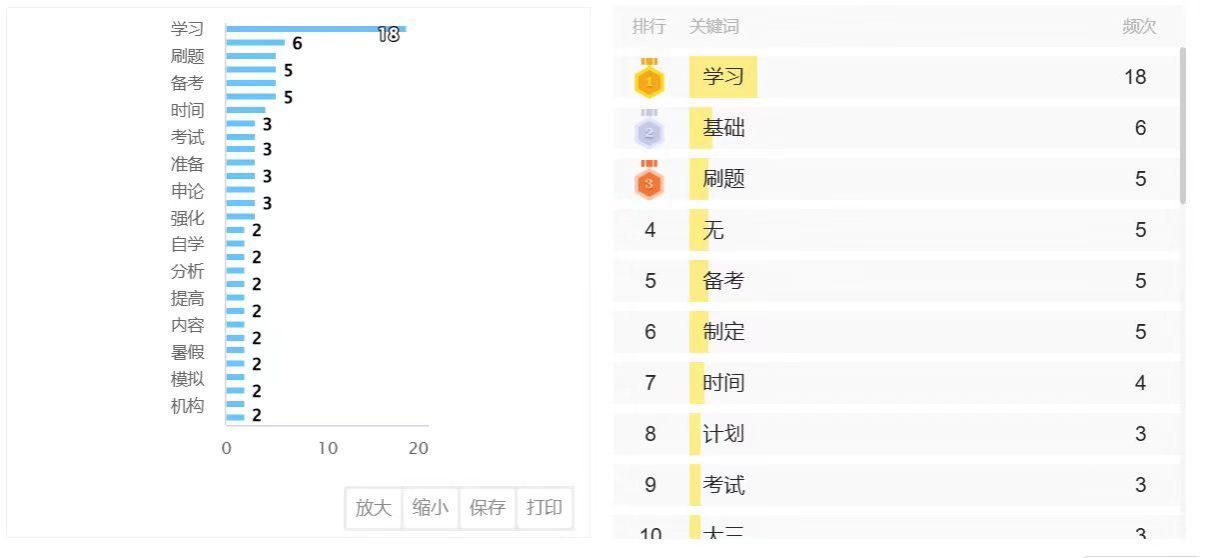Click the 申论 label on the chart axis
1206x558 pixels.
(187, 191)
